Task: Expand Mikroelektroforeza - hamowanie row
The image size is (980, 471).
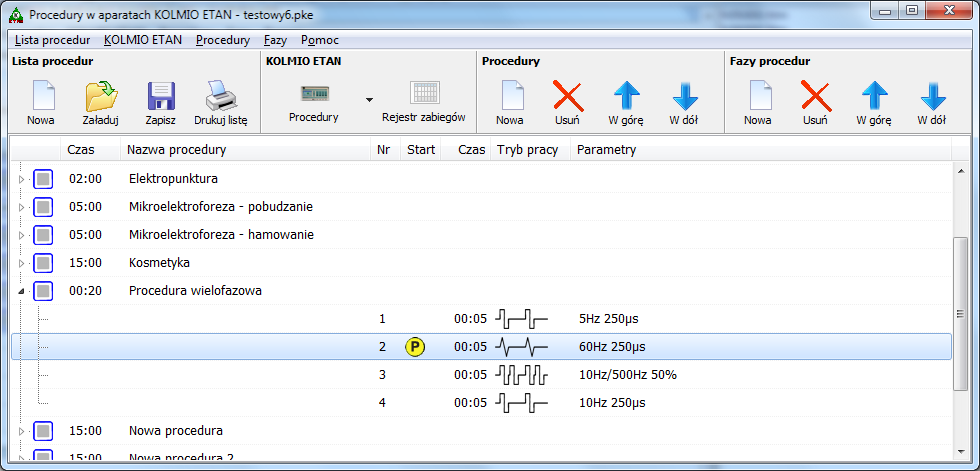Action: tap(22, 236)
